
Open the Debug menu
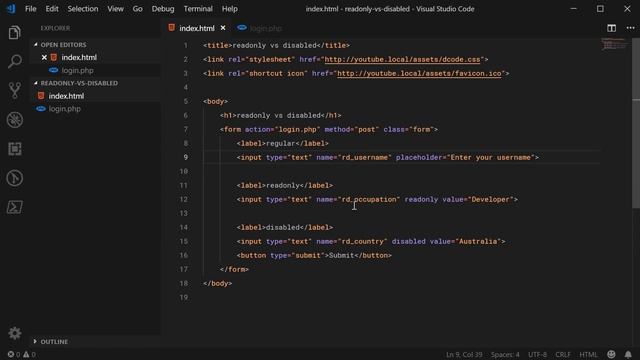[x=163, y=9]
